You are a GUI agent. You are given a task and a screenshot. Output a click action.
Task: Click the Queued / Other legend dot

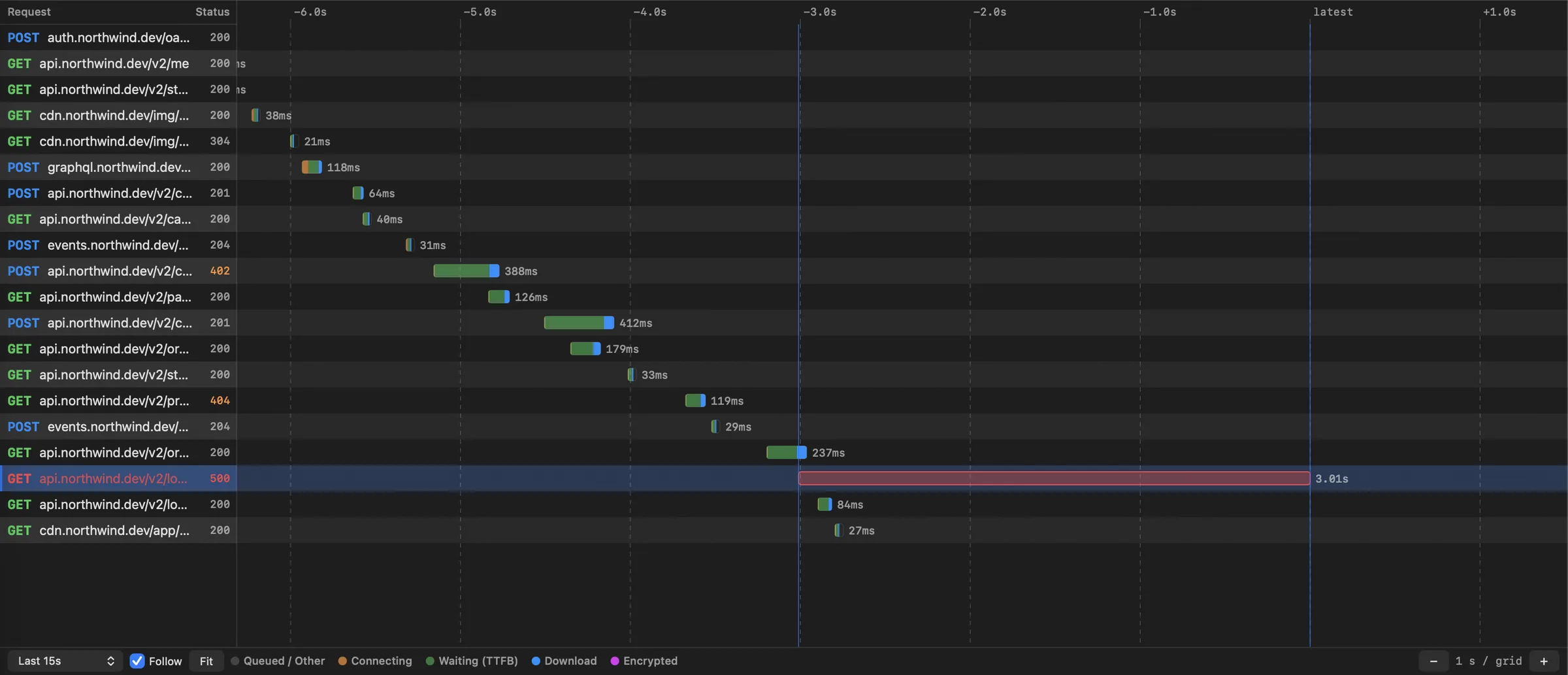point(235,661)
